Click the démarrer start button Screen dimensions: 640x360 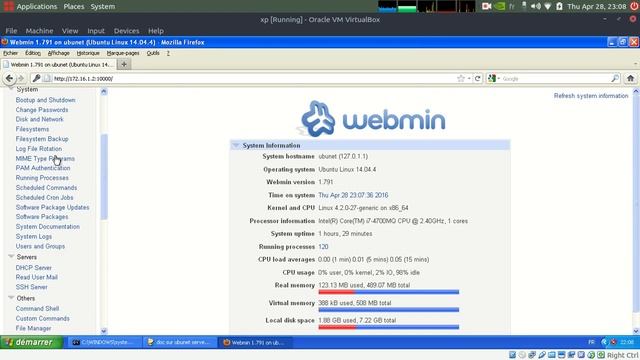(31, 342)
